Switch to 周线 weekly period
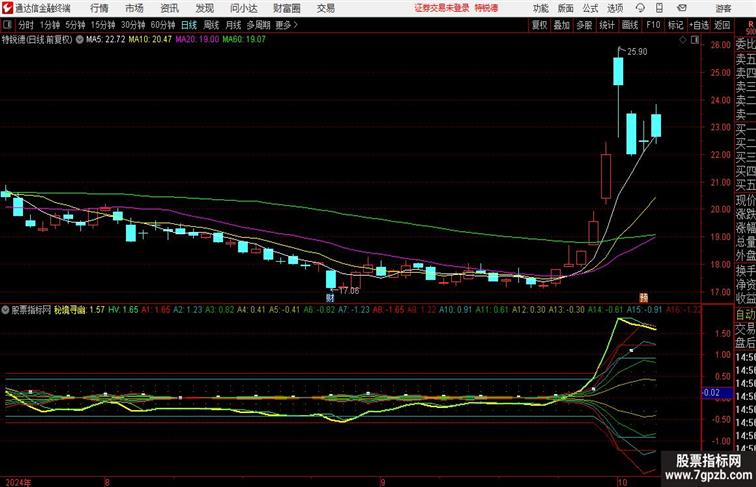 [211, 25]
